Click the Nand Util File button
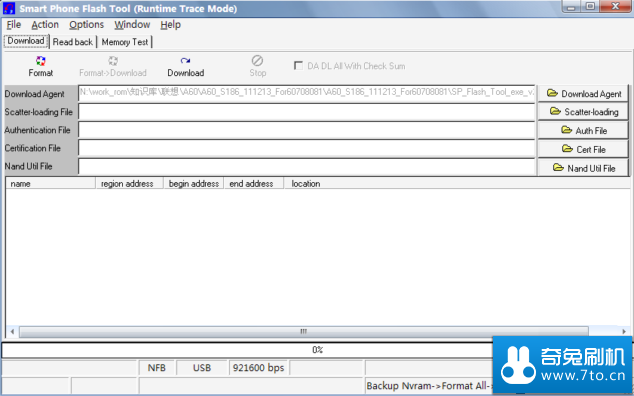 [583, 168]
